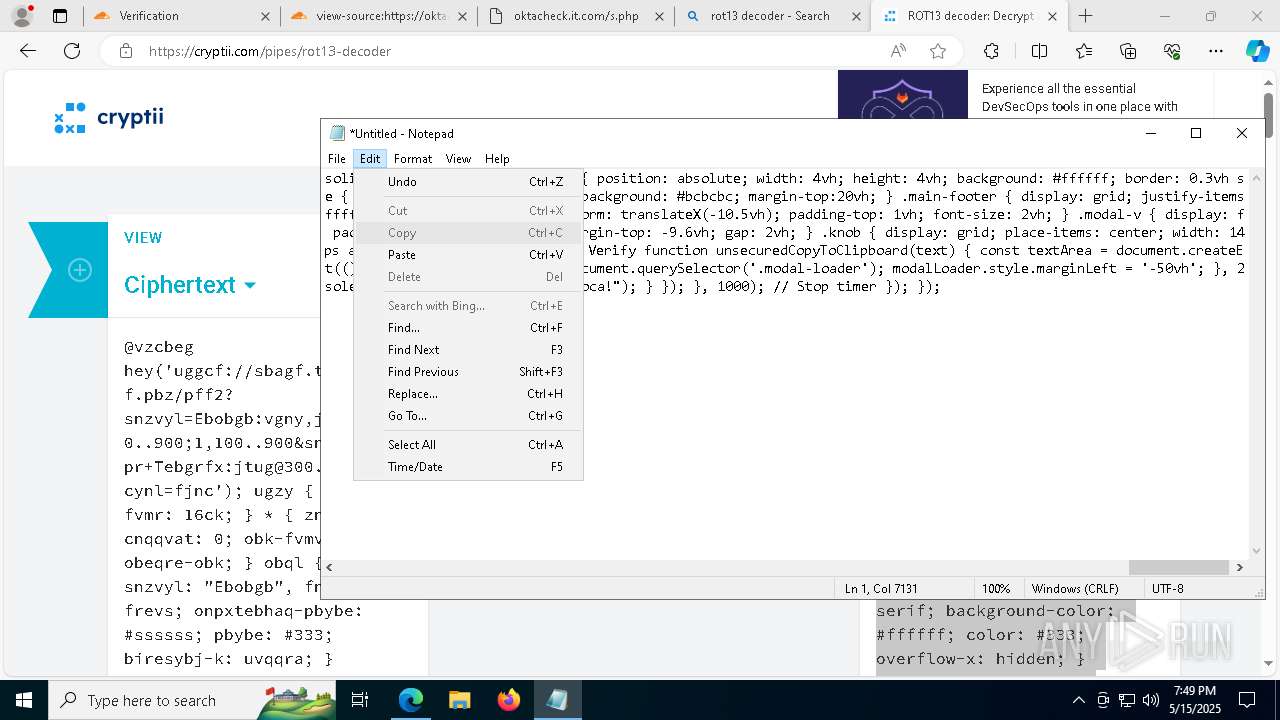Image resolution: width=1280 pixels, height=720 pixels.
Task: Click the Notepad vertical scroll down arrow
Action: click(1257, 550)
